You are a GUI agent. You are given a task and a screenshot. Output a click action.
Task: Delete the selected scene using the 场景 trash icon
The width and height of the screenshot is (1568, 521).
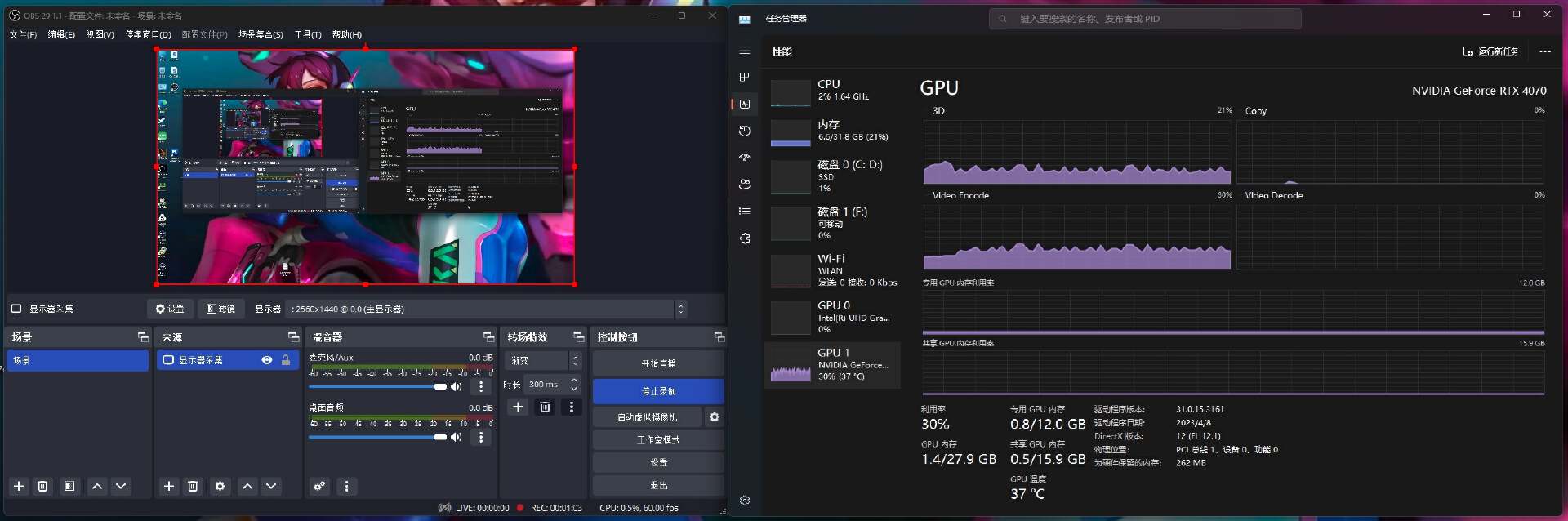(x=42, y=486)
